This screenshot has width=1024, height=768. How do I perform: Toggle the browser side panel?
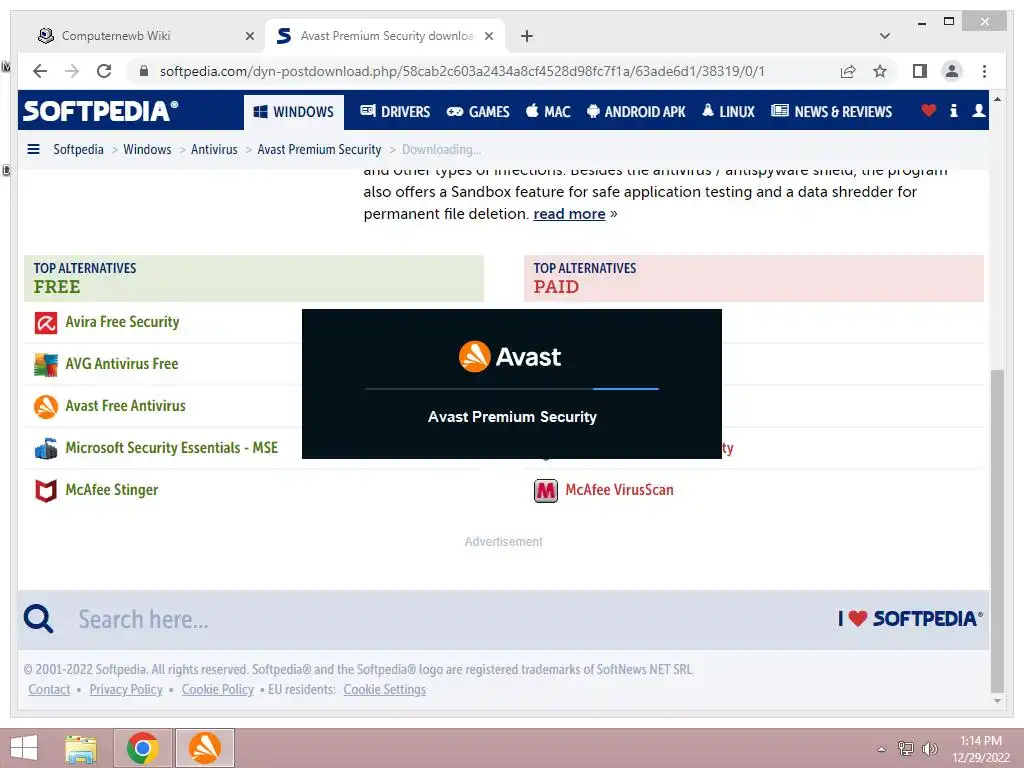click(x=920, y=71)
